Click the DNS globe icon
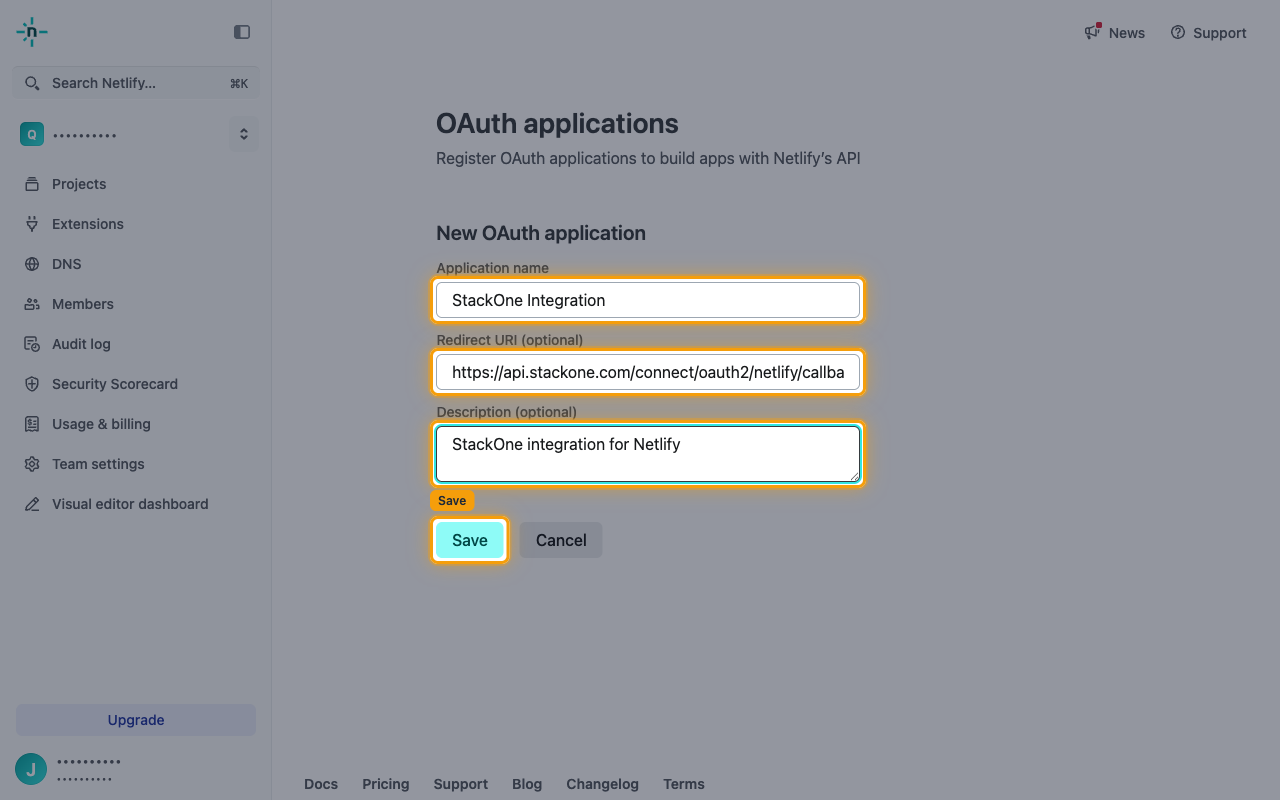The width and height of the screenshot is (1280, 800). click(x=32, y=264)
